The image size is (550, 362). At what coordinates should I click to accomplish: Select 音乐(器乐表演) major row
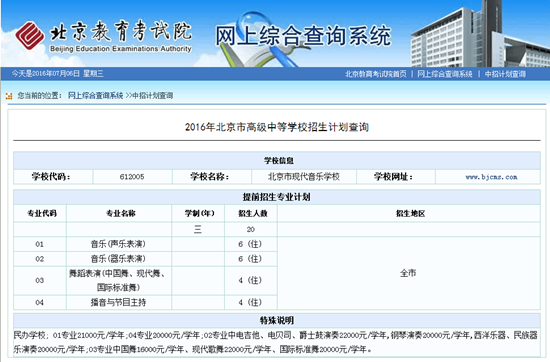point(145,259)
